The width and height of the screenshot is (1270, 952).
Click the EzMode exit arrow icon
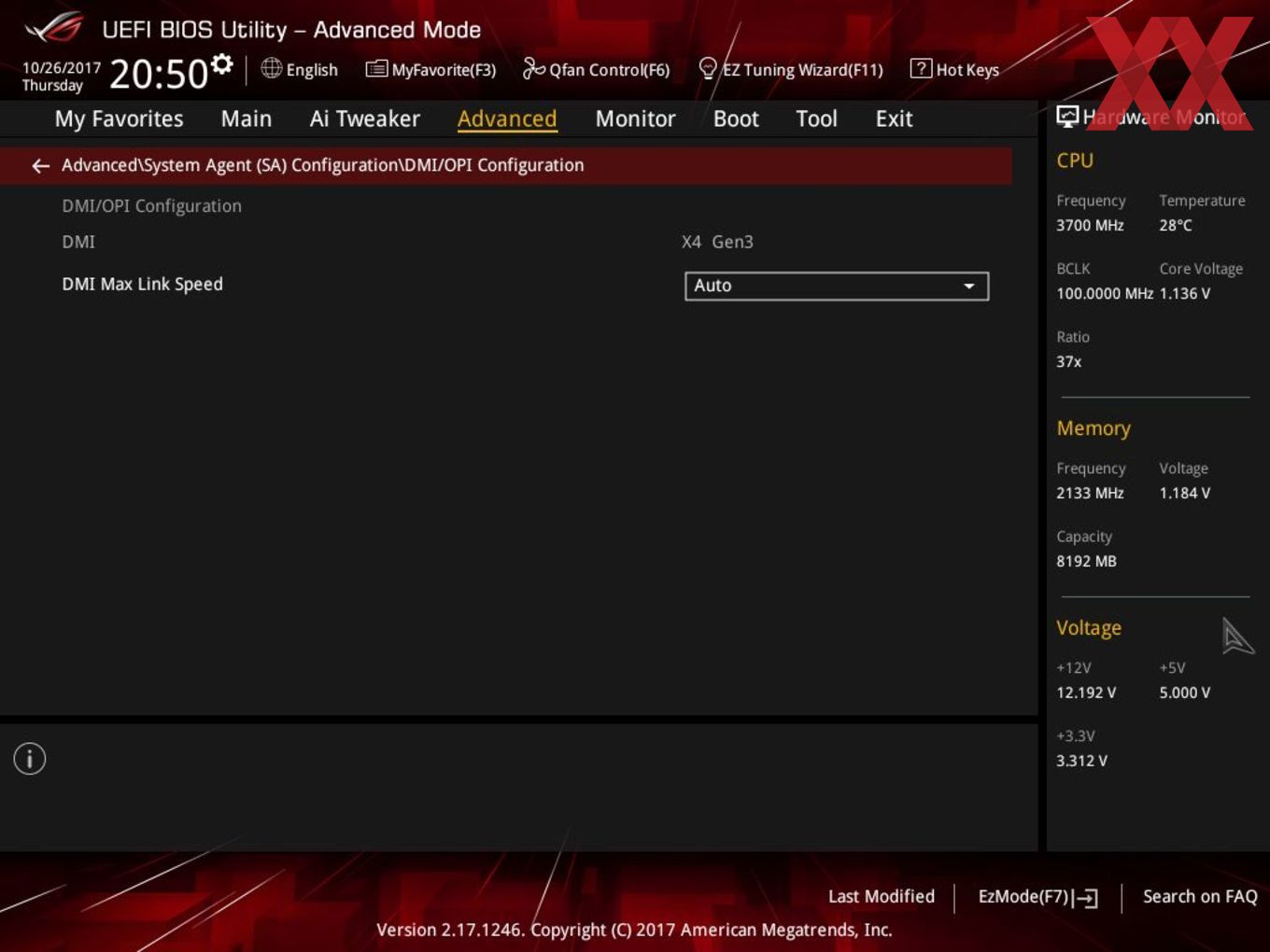point(1085,898)
